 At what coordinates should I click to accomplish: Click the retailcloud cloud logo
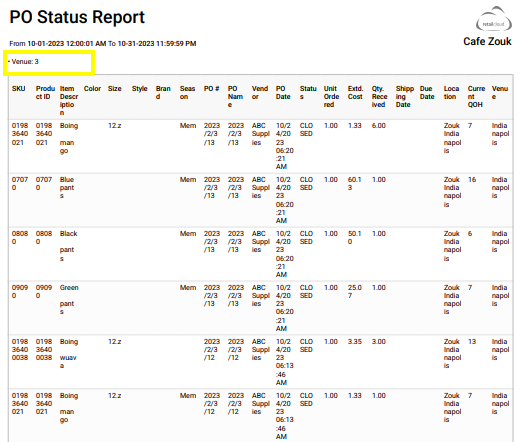point(494,19)
